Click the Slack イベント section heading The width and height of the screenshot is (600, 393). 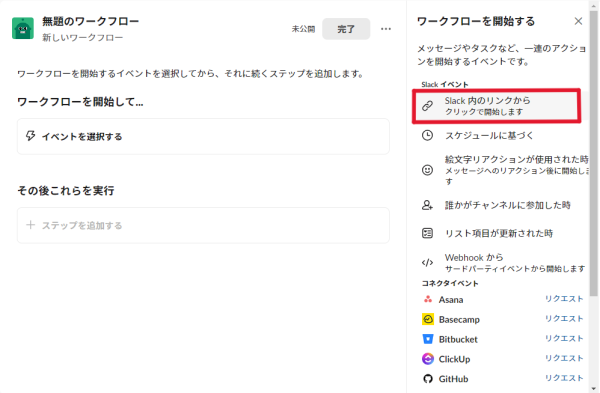[445, 85]
